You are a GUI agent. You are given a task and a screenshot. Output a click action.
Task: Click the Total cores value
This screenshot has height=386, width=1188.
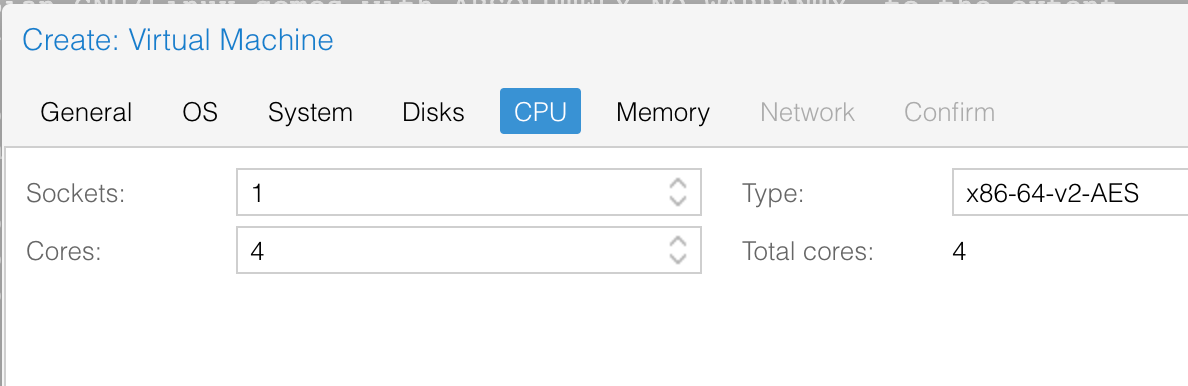tap(959, 251)
